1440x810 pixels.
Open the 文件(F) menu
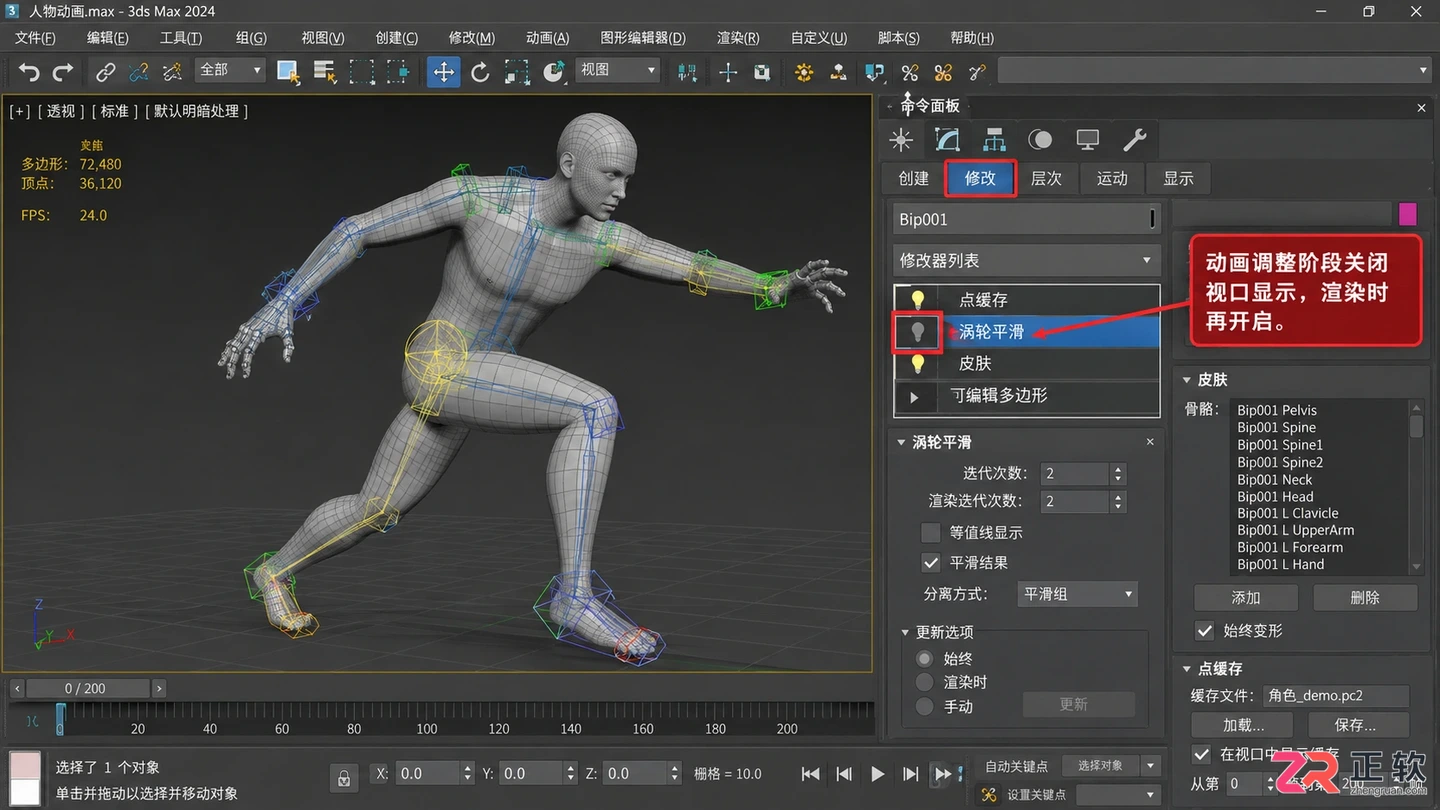(35, 38)
